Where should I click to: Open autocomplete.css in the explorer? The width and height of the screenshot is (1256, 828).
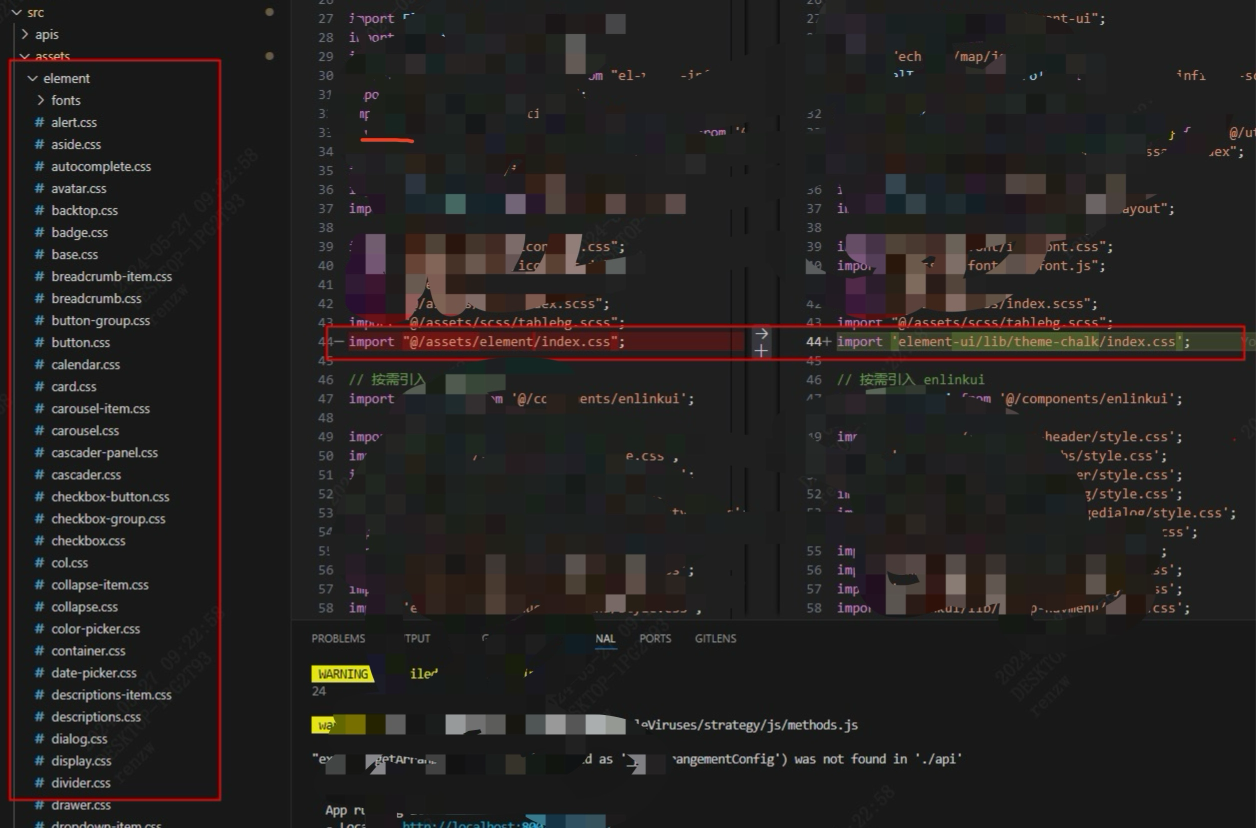point(101,167)
